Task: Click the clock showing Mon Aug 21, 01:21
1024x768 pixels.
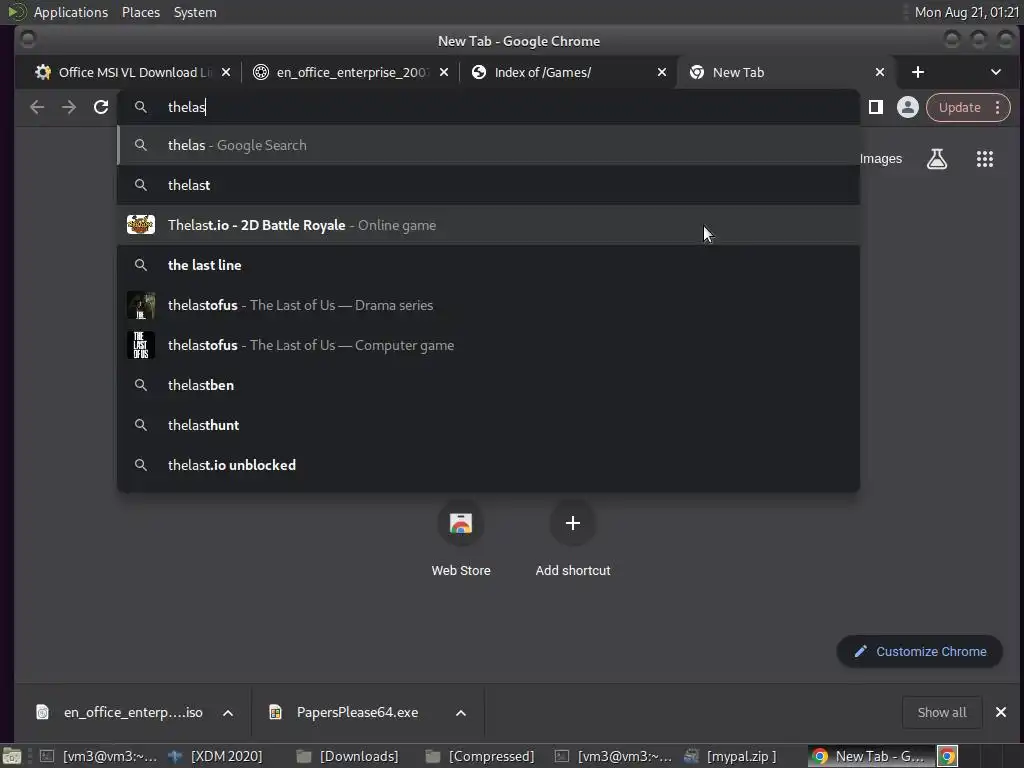Action: point(966,12)
